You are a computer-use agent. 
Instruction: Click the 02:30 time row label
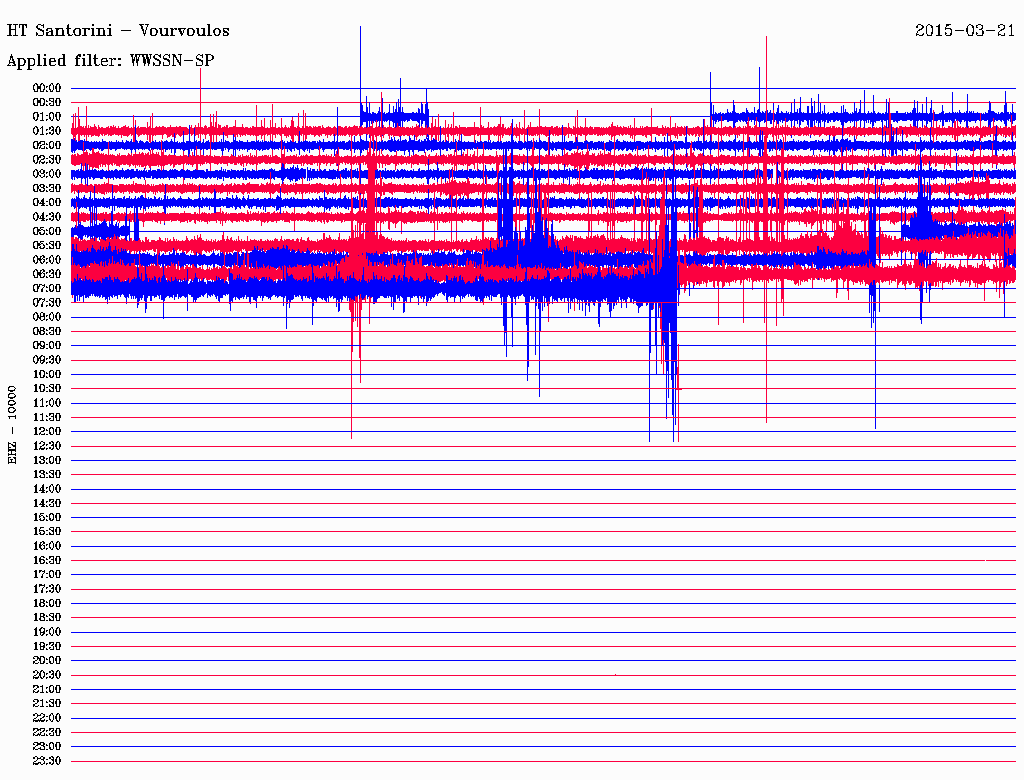click(x=47, y=160)
